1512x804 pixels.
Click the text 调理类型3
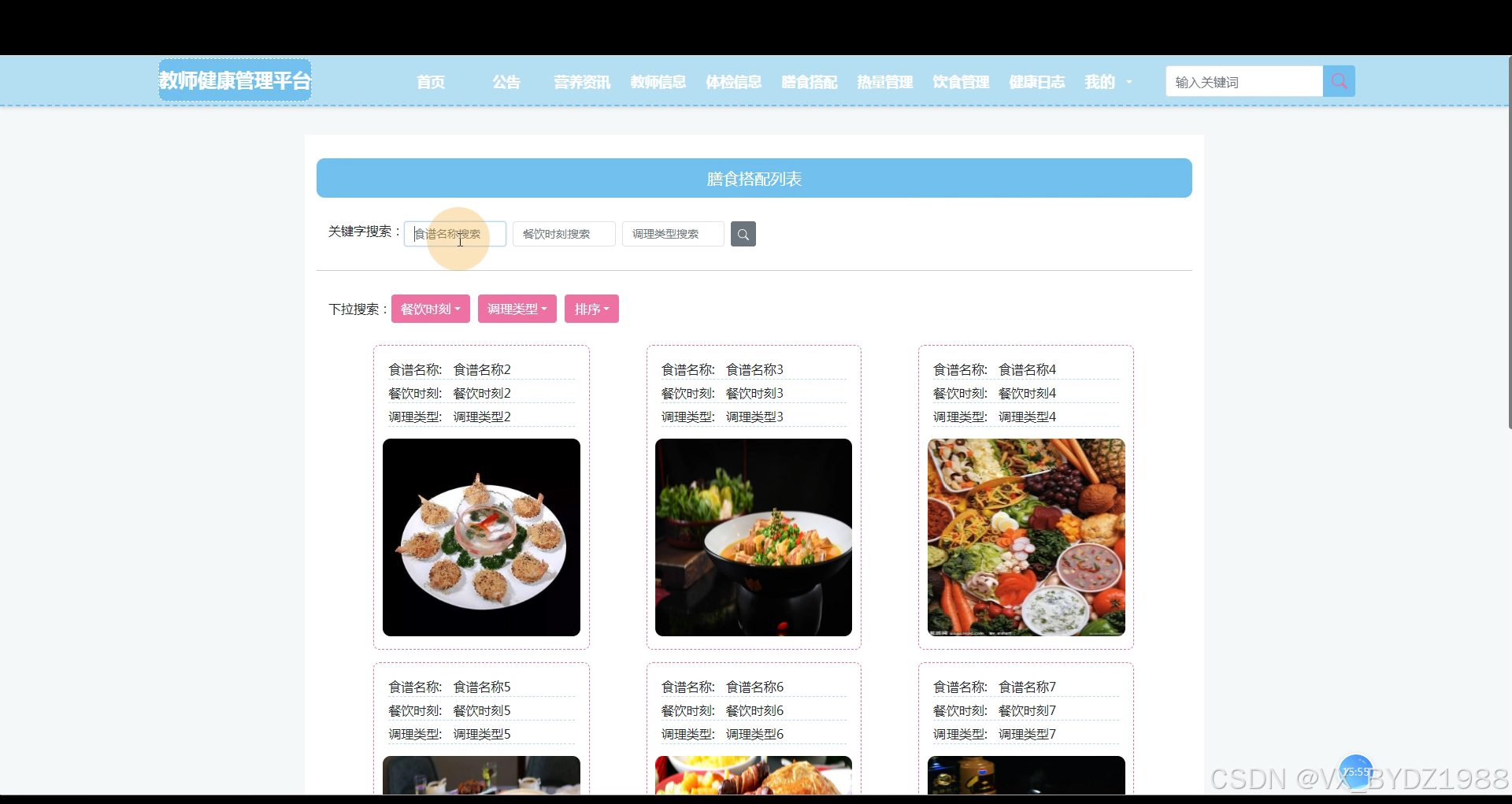(x=754, y=417)
